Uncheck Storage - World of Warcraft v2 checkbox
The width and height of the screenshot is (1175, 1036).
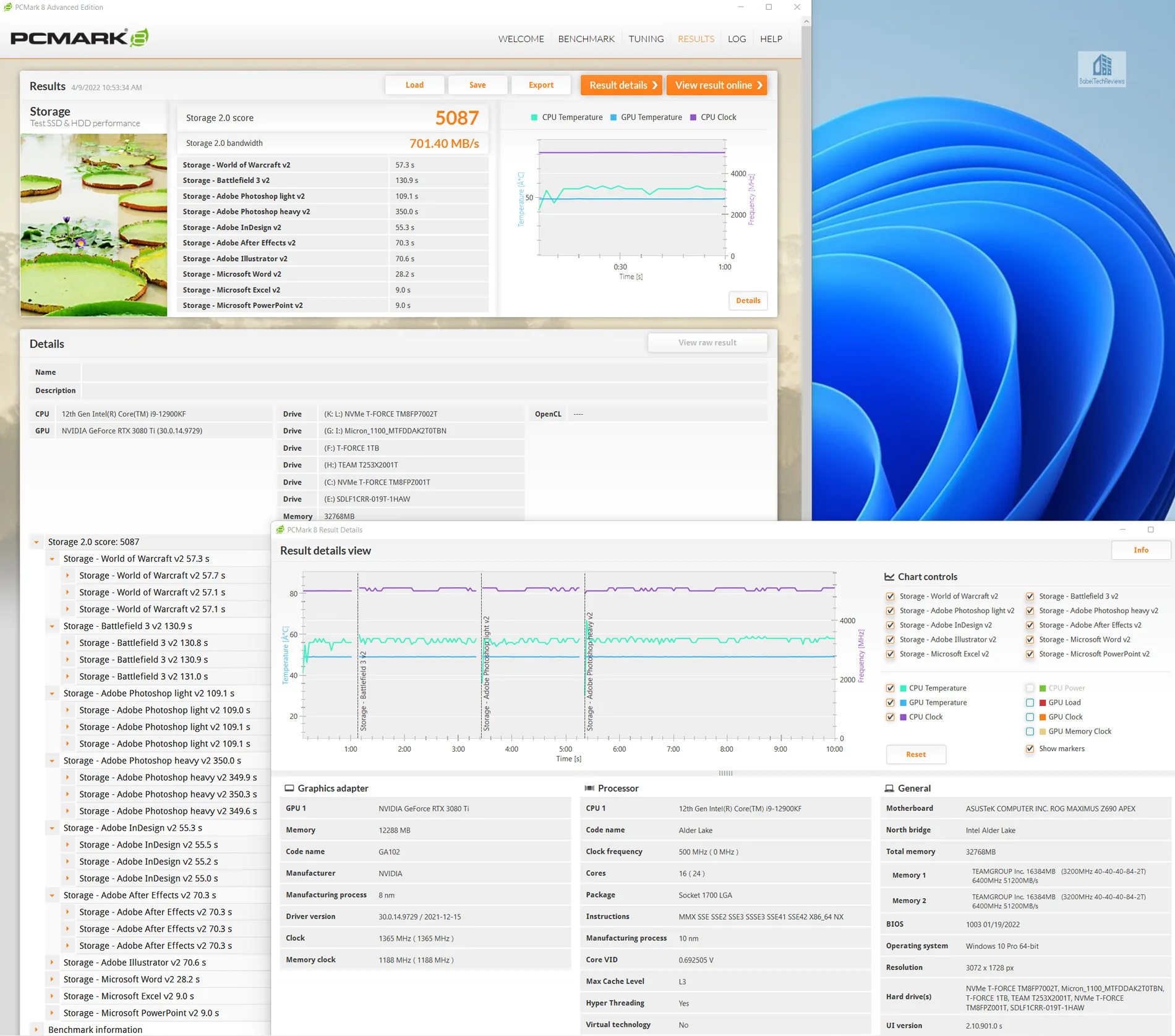(890, 597)
